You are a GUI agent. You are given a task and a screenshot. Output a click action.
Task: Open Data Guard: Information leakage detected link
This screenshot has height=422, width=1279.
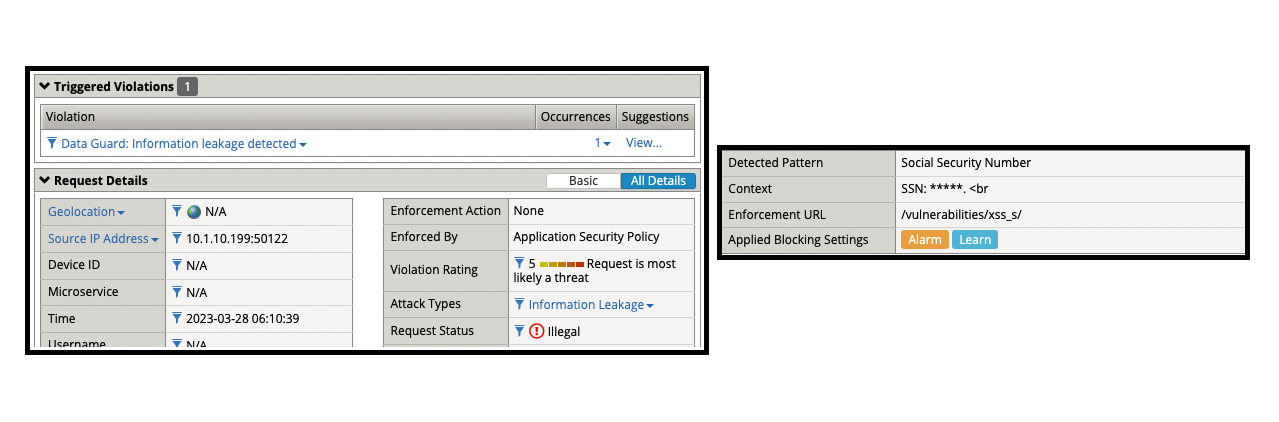click(179, 143)
